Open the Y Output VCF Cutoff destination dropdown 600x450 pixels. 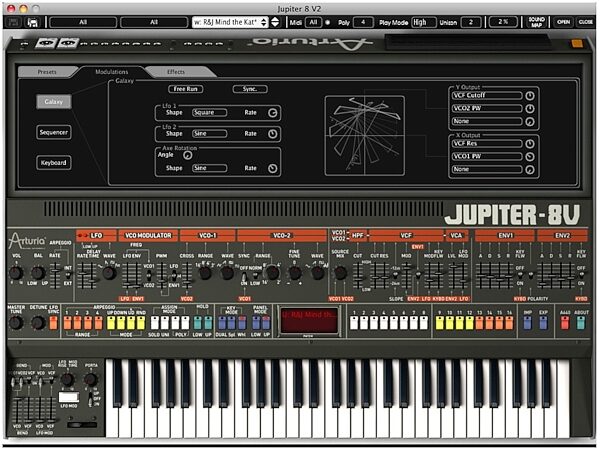[487, 95]
